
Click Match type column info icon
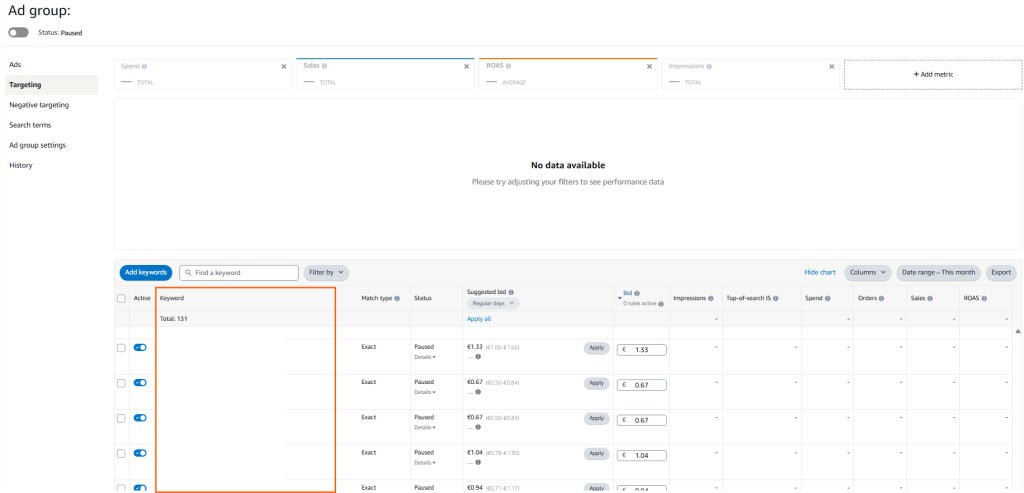tap(397, 298)
